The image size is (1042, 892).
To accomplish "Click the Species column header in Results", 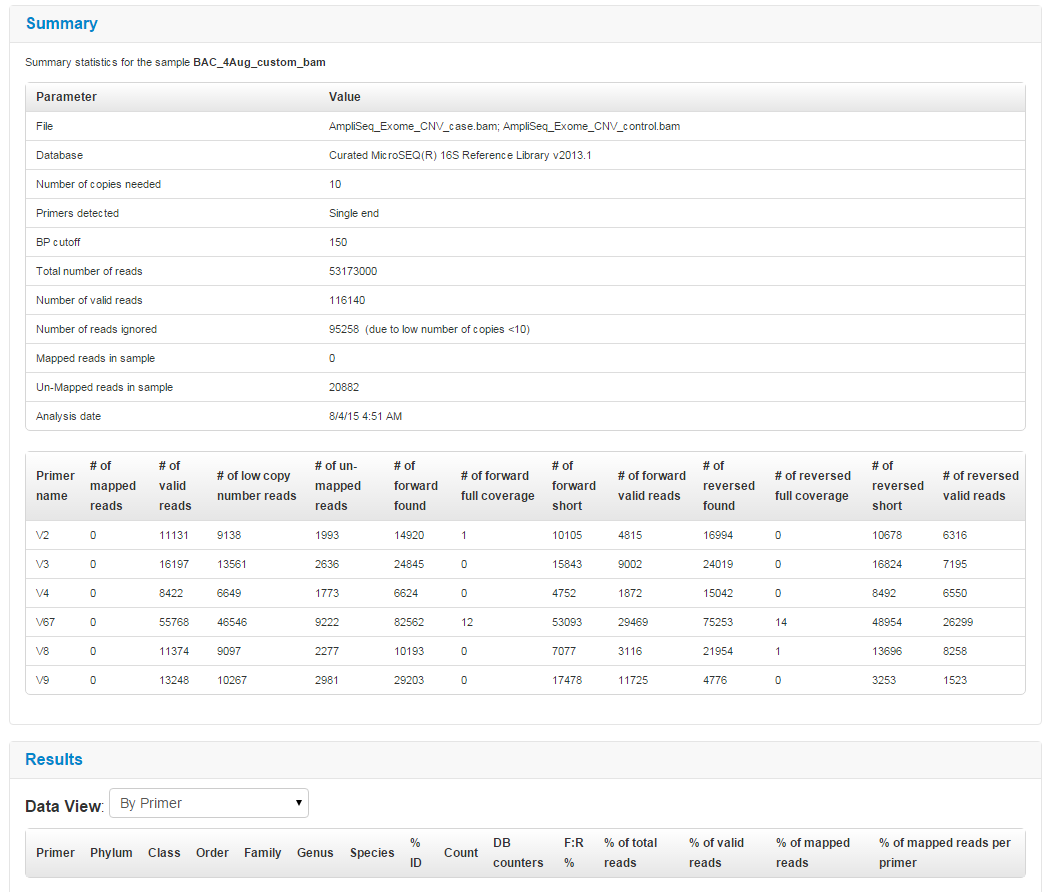I will [x=372, y=853].
